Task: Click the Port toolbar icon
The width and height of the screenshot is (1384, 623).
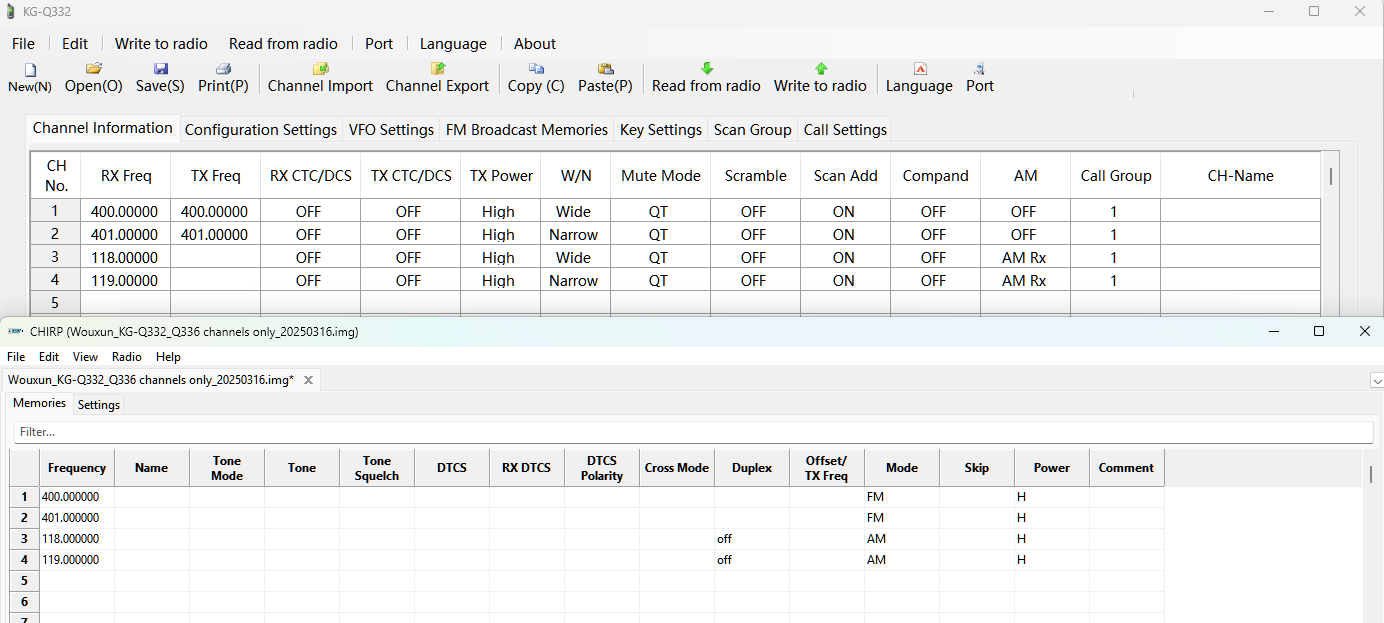Action: pos(979,69)
